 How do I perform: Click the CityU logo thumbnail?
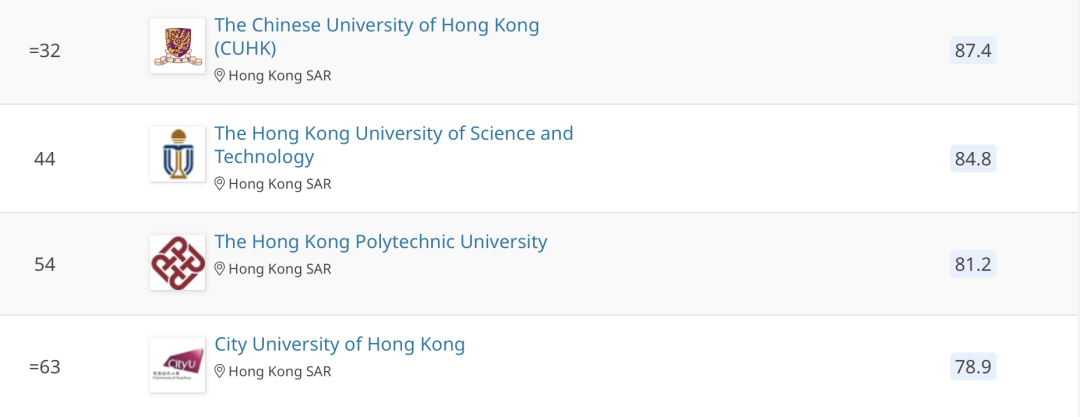click(x=177, y=365)
